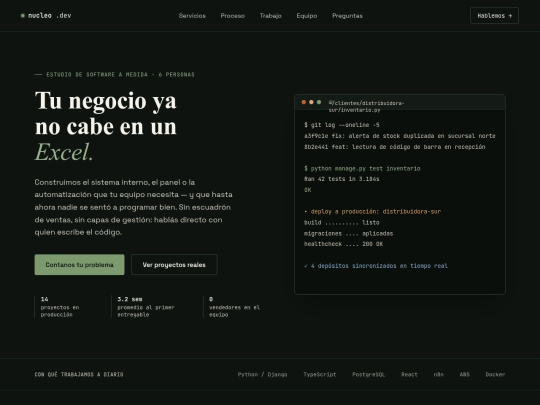Click the 'migraciones .... aplicadas' line
The width and height of the screenshot is (540, 405).
349,233
